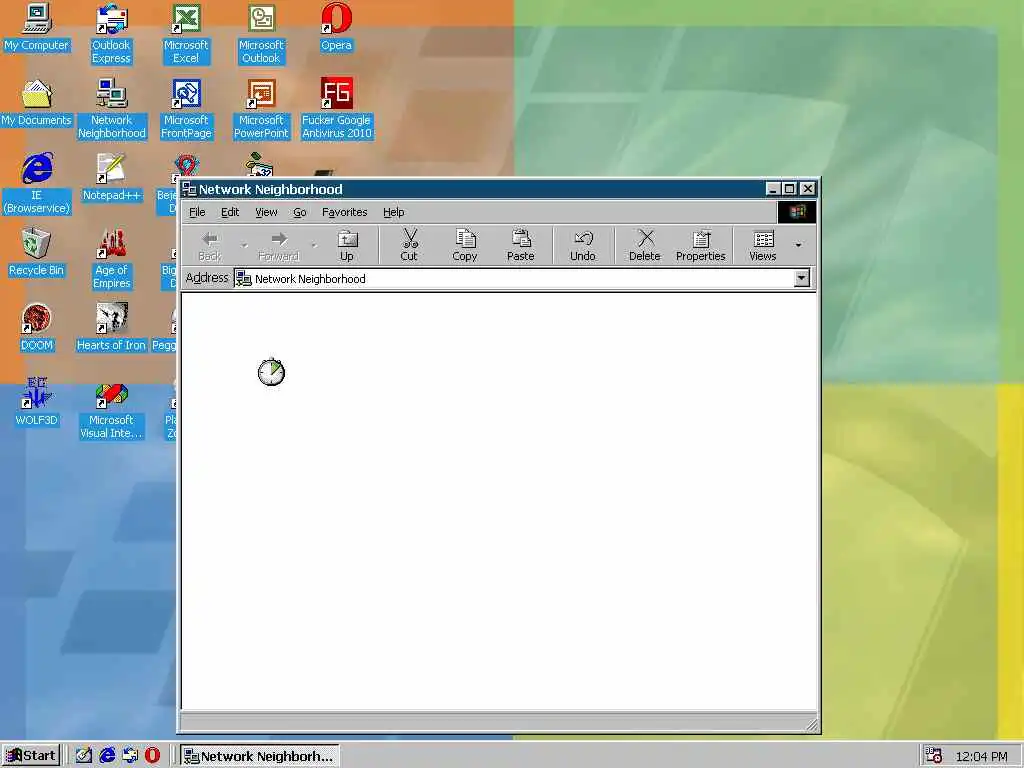Click the Delete toolbar button
Image resolution: width=1024 pixels, height=768 pixels.
pos(645,246)
